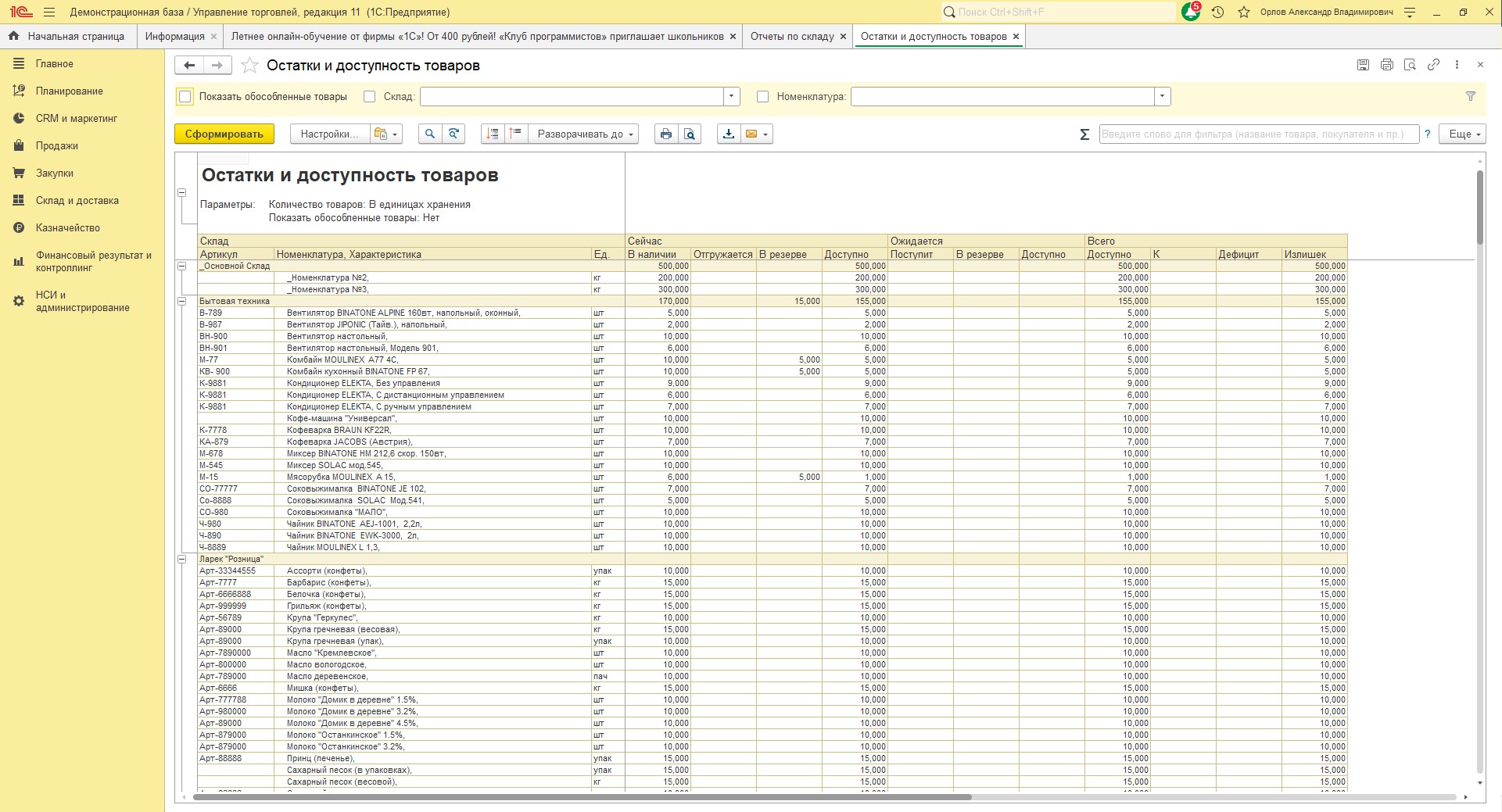
Task: Go forward with the right arrow
Action: (x=217, y=66)
